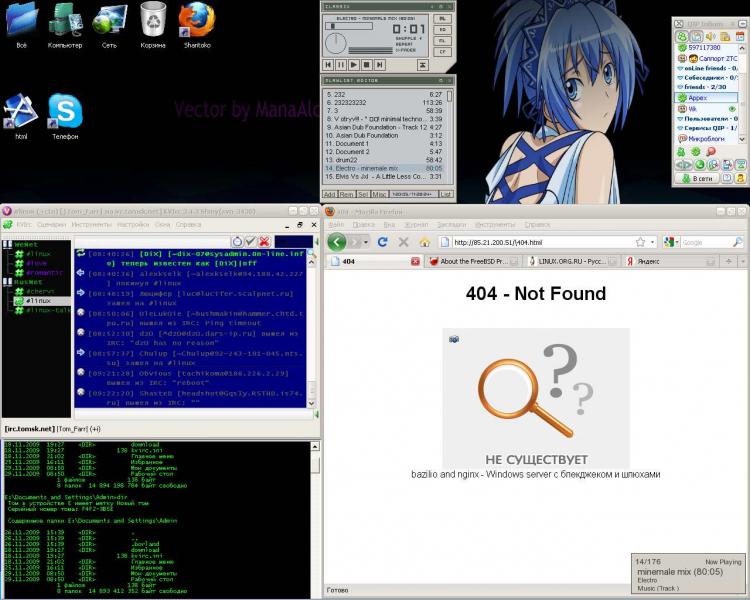
Task: Open the Firefox shortcut on the desktop
Action: 197,25
